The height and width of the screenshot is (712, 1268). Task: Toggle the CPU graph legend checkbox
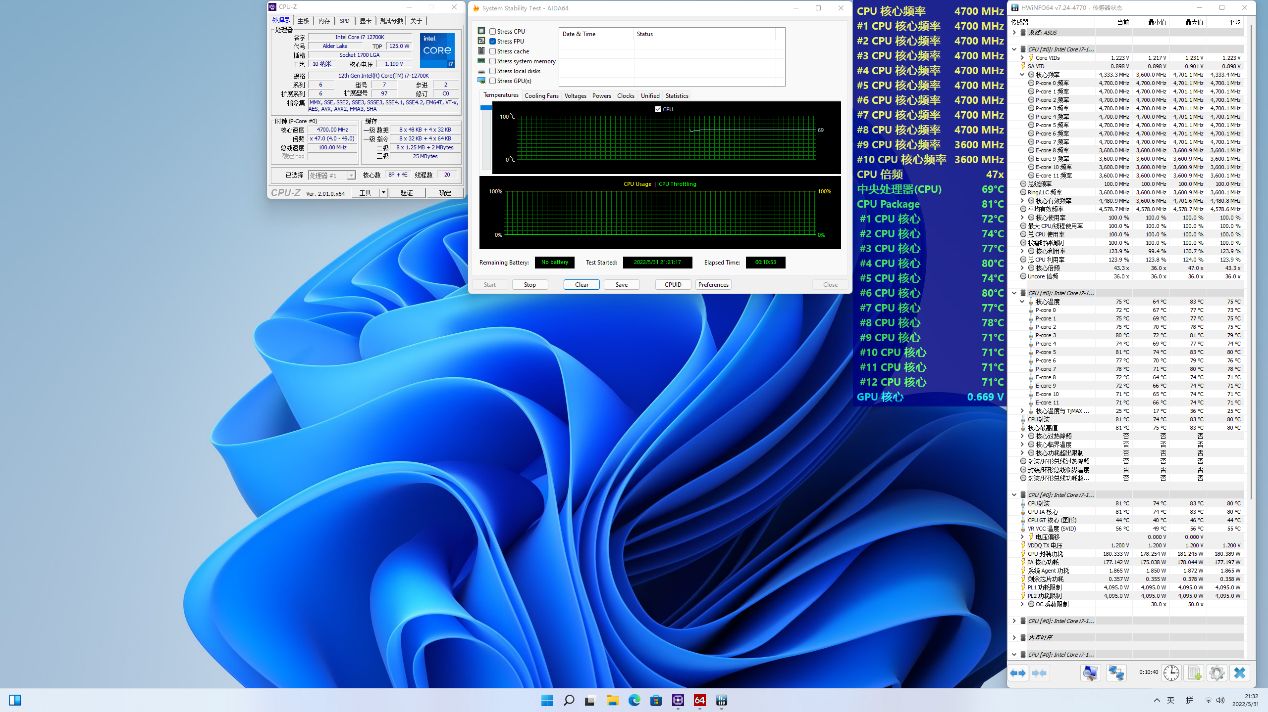(657, 108)
